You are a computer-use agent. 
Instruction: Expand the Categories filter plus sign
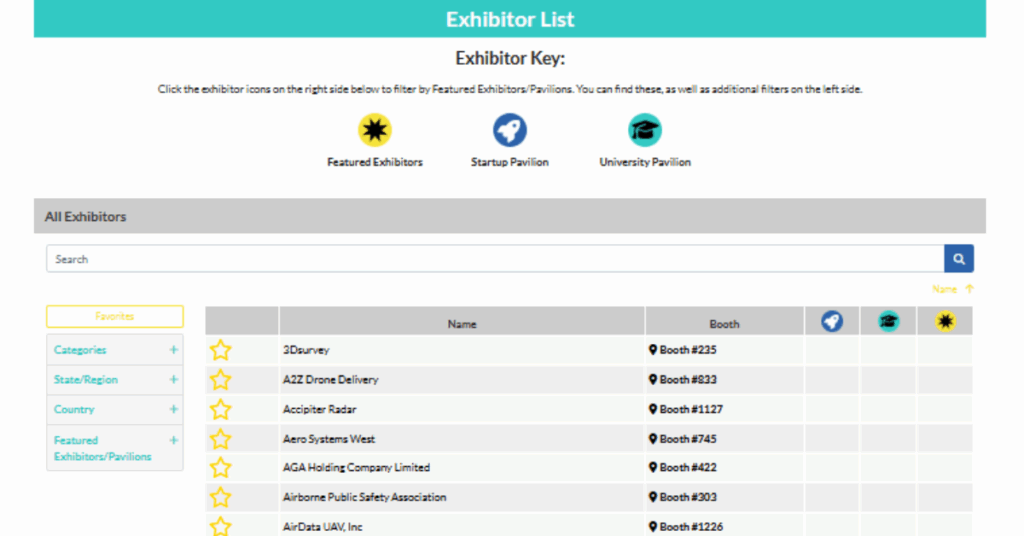coord(174,350)
